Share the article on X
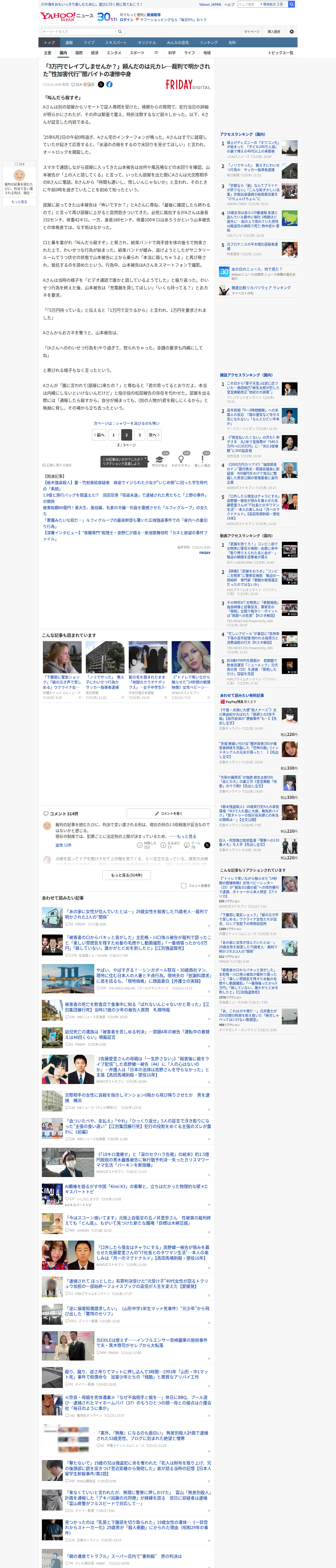Viewport: 336px width, 1568px height. pyautogui.click(x=101, y=85)
